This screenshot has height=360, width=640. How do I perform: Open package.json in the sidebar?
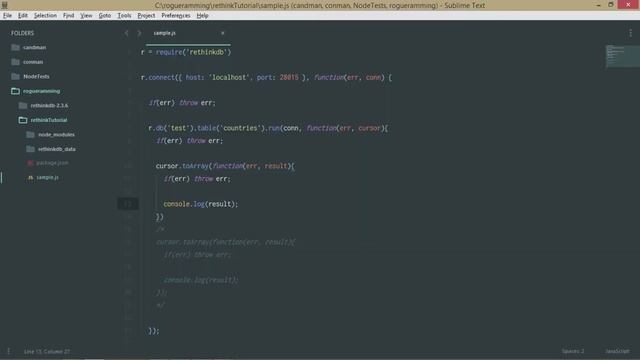coord(52,163)
